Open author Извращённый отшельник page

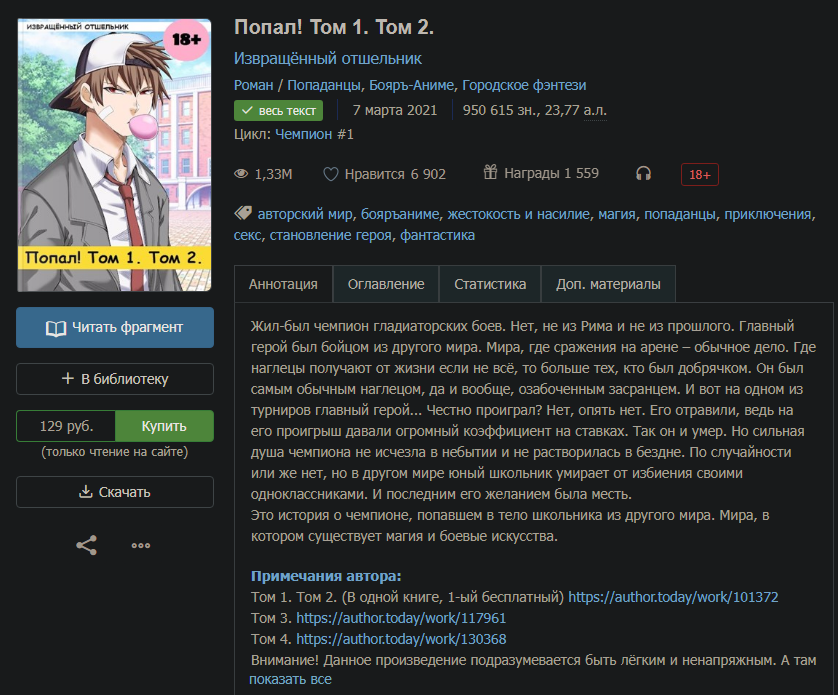point(328,58)
